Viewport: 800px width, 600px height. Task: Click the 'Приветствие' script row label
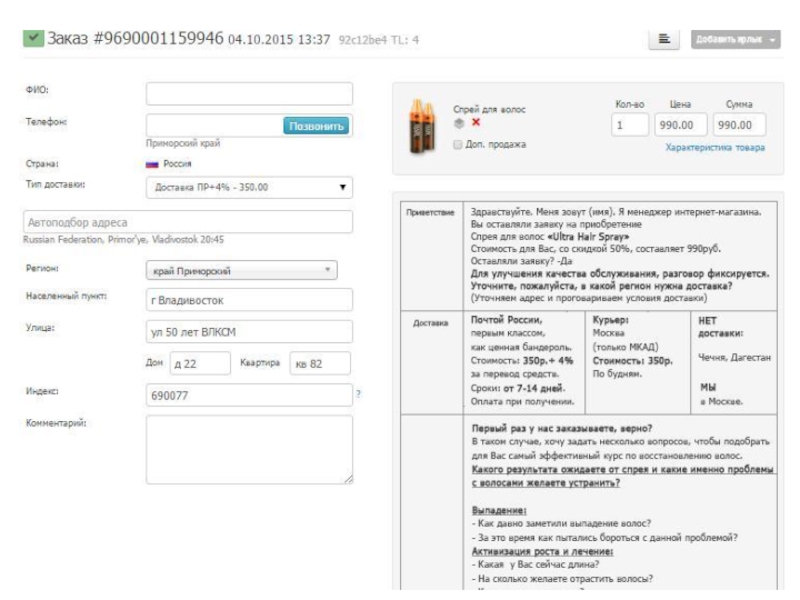[430, 212]
